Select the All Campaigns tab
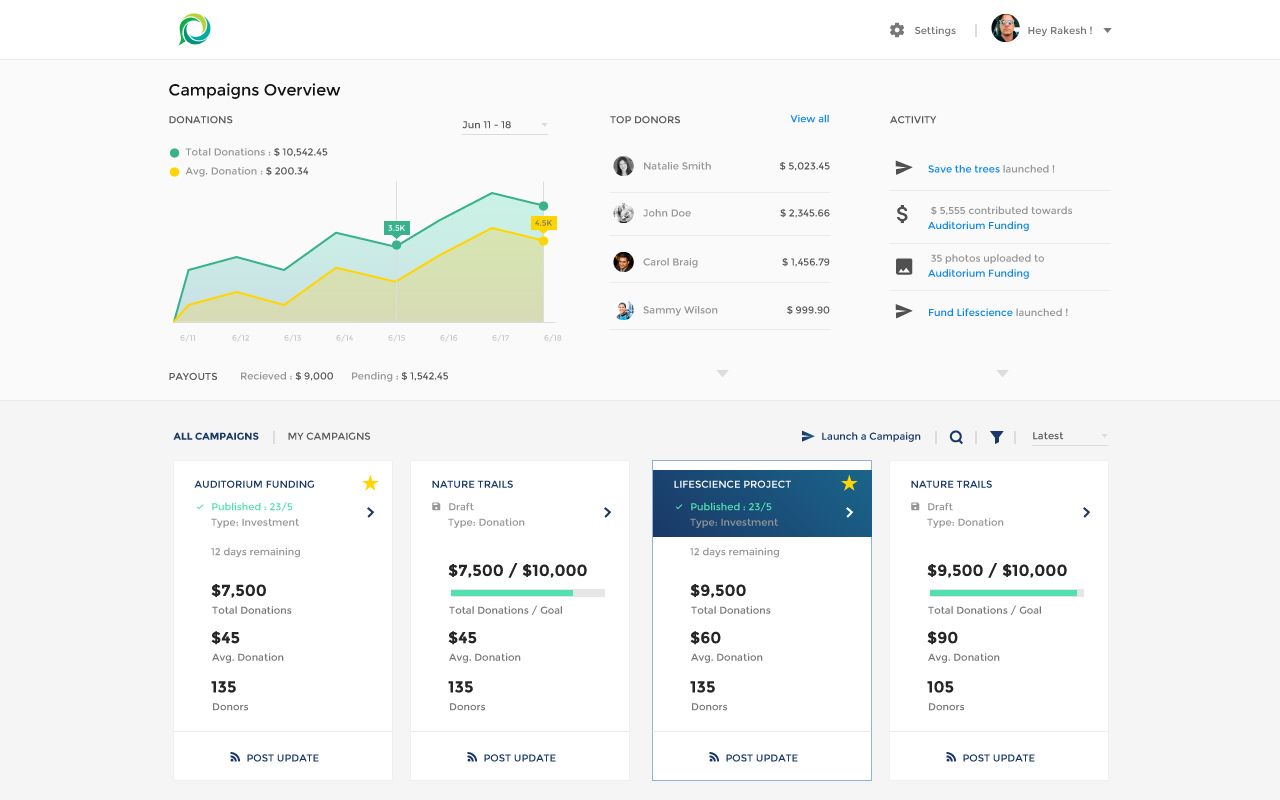This screenshot has width=1280, height=800. coord(216,436)
